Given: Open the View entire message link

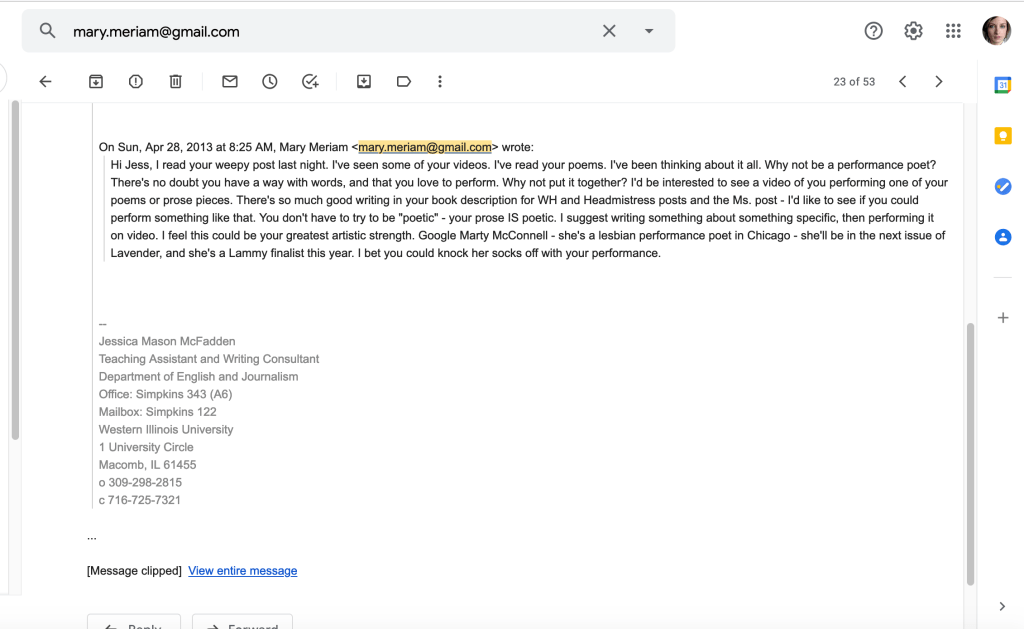Looking at the screenshot, I should click(242, 571).
